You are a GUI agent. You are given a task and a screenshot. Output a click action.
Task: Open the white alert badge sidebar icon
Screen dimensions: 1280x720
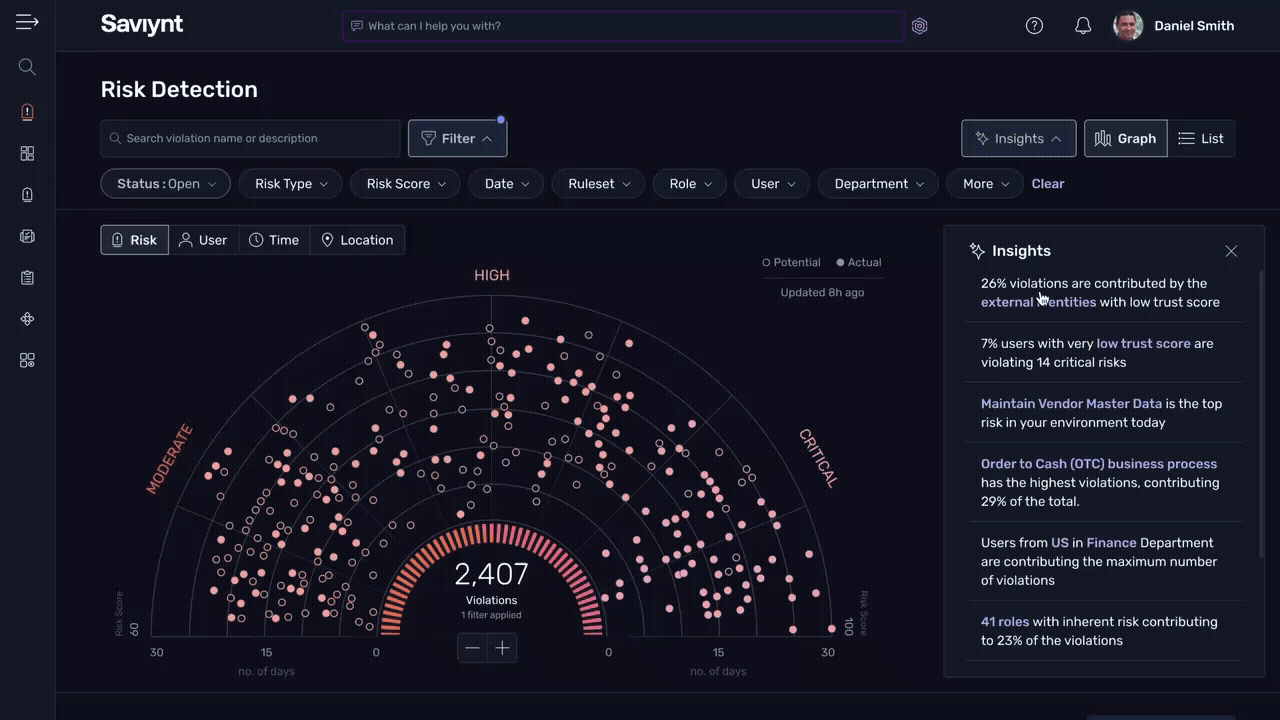27,195
